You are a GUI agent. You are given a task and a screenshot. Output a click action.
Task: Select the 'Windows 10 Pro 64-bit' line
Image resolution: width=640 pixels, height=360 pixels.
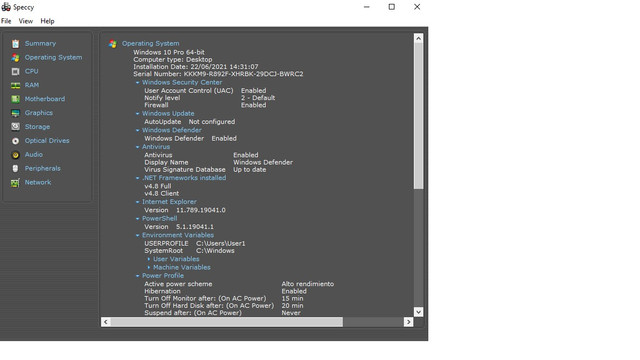(x=169, y=52)
